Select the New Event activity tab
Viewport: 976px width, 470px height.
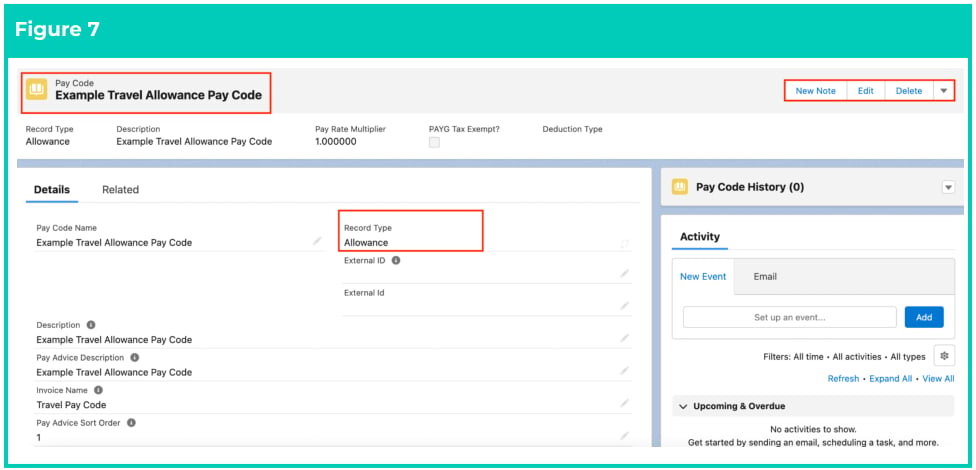click(703, 276)
